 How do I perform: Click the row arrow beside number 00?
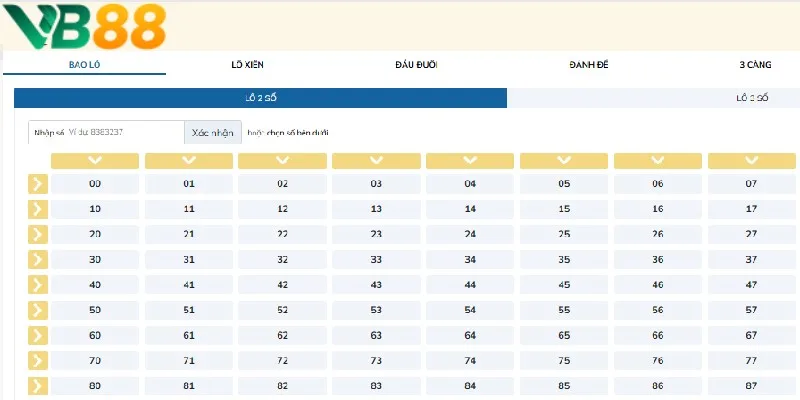click(x=39, y=183)
